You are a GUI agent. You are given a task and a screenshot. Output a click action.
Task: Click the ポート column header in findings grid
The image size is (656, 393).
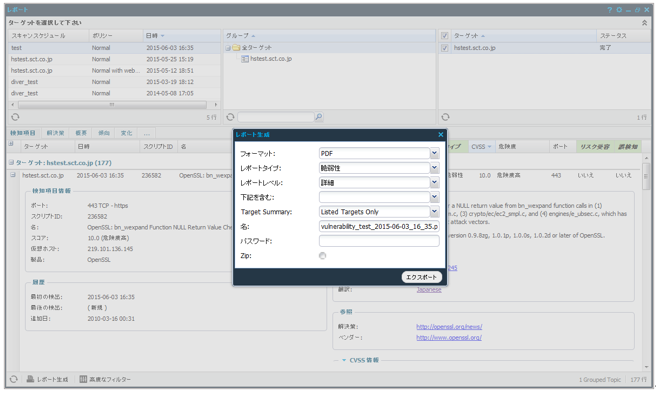coord(562,146)
